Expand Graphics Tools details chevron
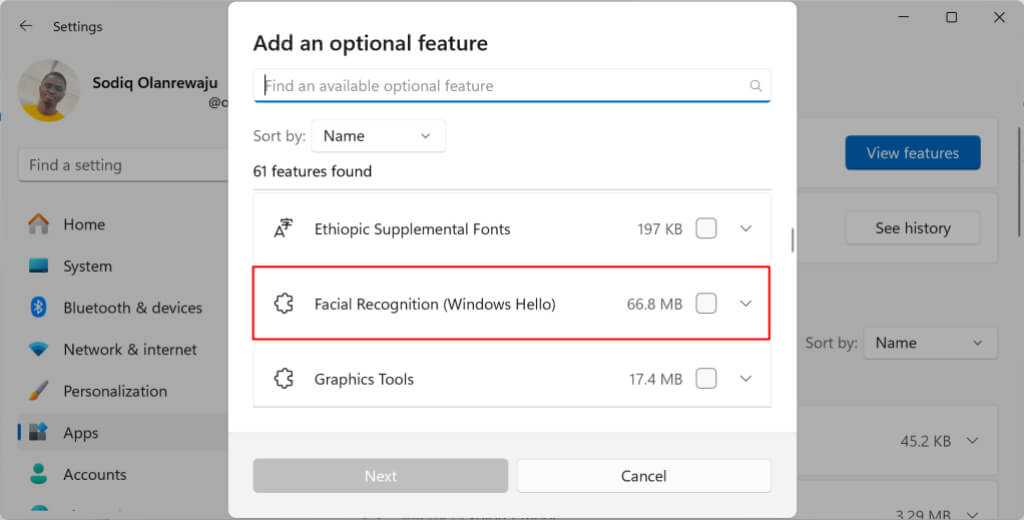Viewport: 1024px width, 520px height. (x=745, y=379)
